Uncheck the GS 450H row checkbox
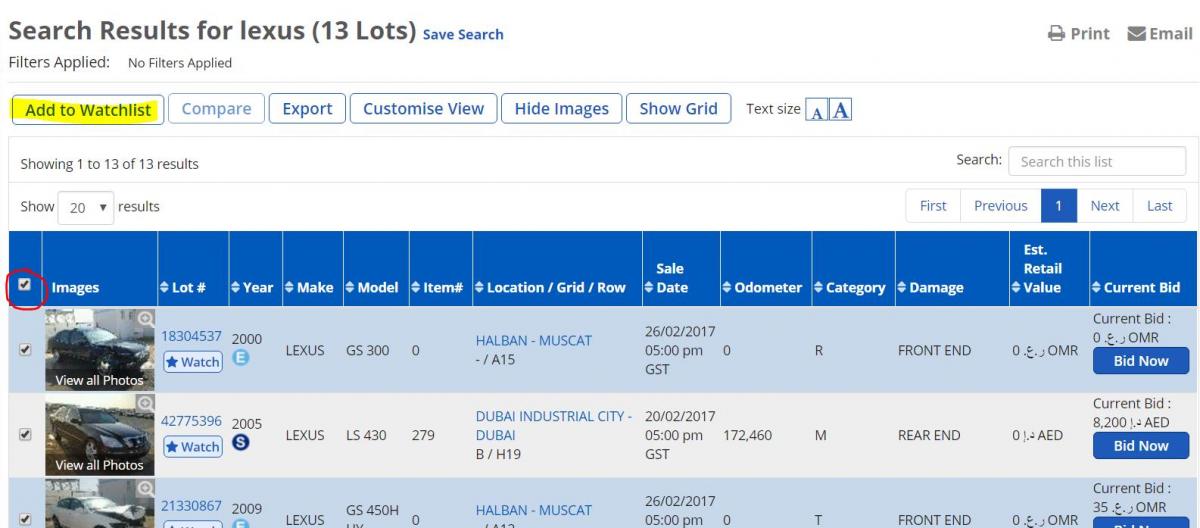 [26, 520]
